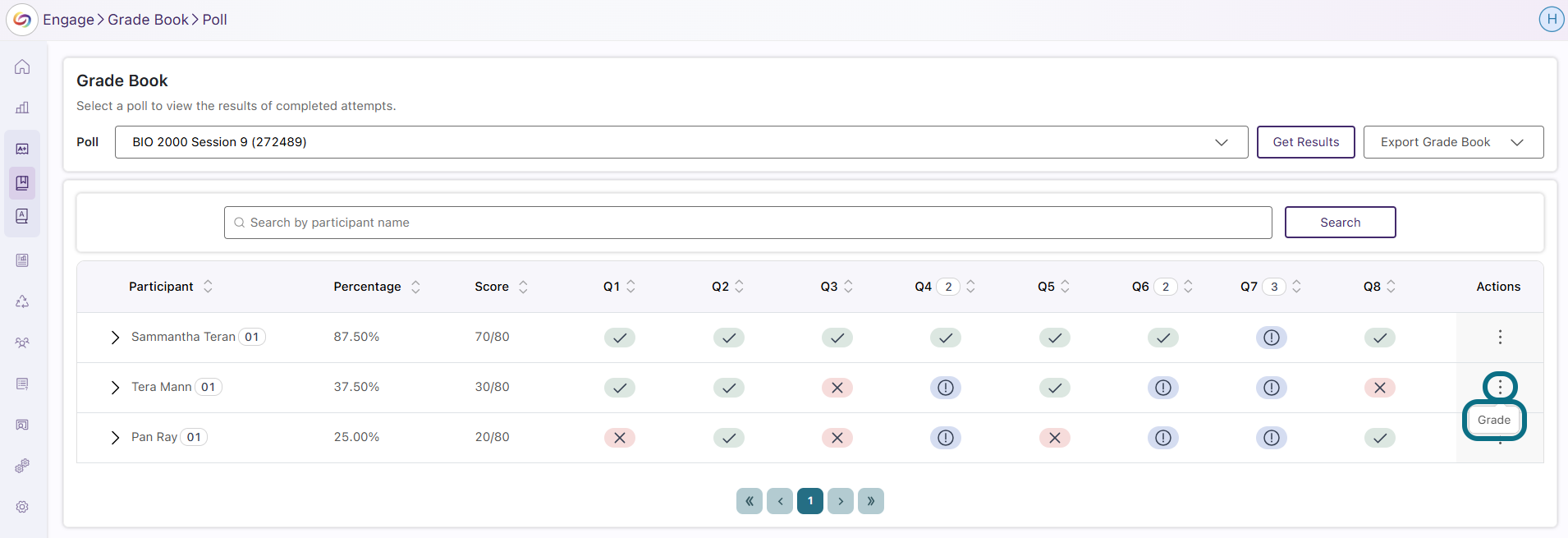Open the report sheet sidebar icon

pos(22,260)
